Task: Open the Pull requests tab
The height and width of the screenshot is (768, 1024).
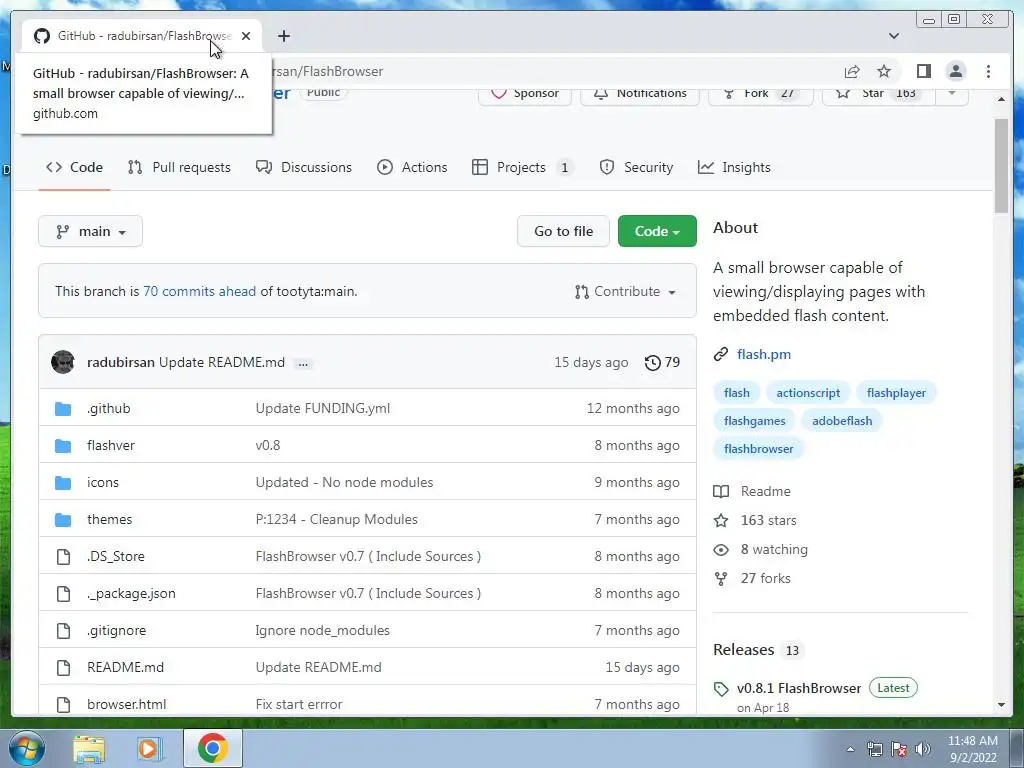Action: click(x=179, y=167)
